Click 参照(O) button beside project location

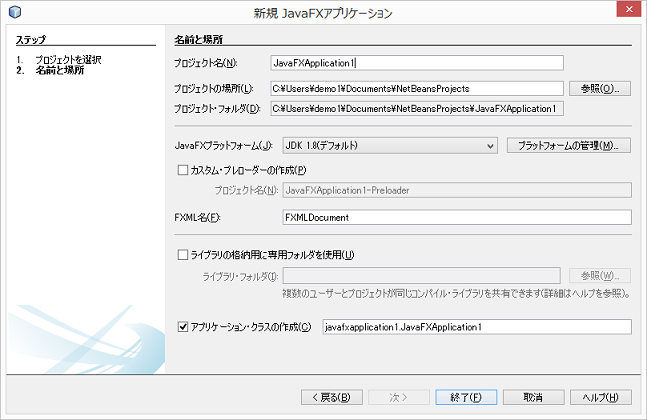click(600, 88)
